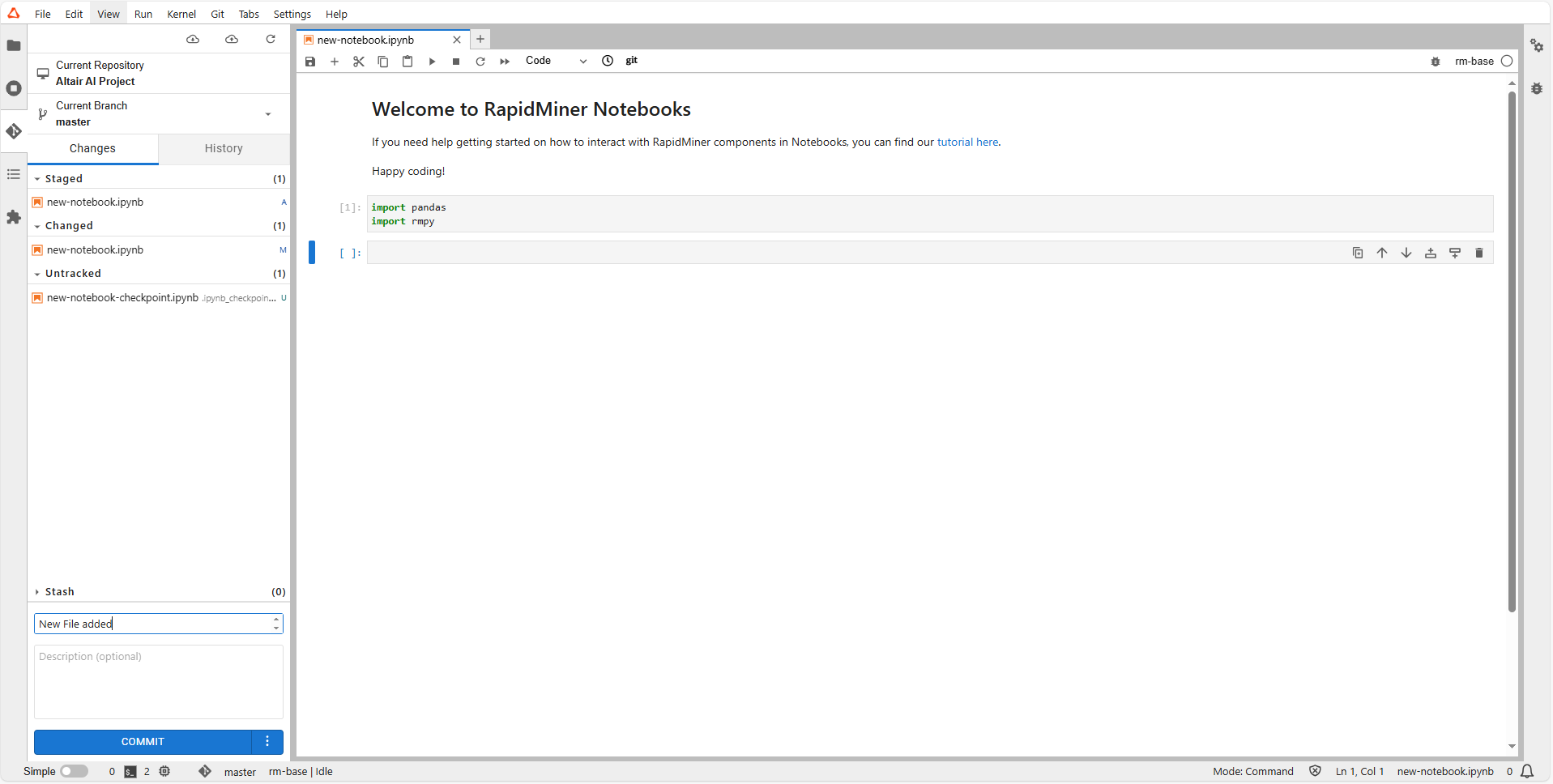Collapse the Changed section
This screenshot has width=1553, height=784.
[x=37, y=226]
